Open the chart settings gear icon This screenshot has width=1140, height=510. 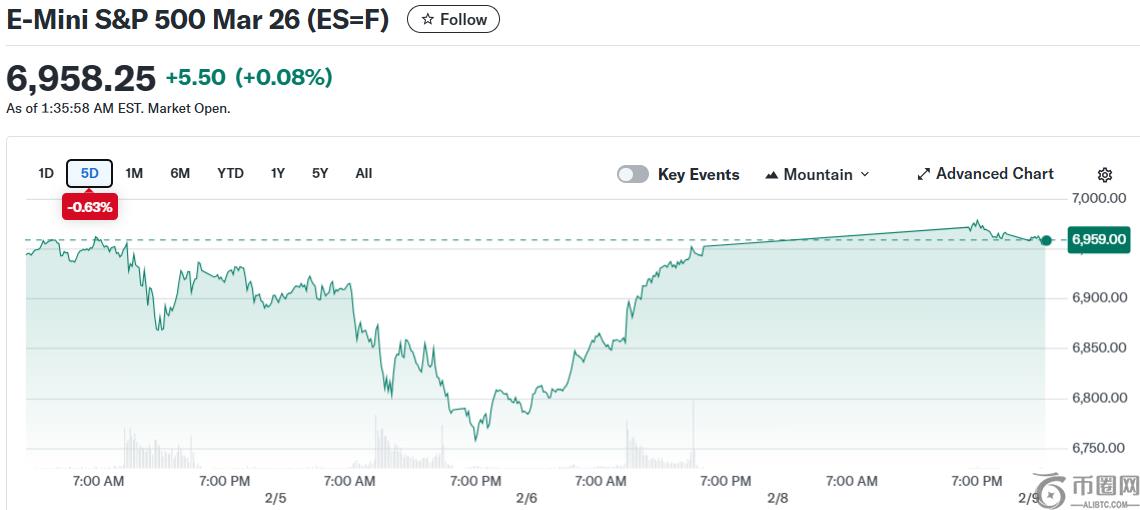pos(1104,175)
